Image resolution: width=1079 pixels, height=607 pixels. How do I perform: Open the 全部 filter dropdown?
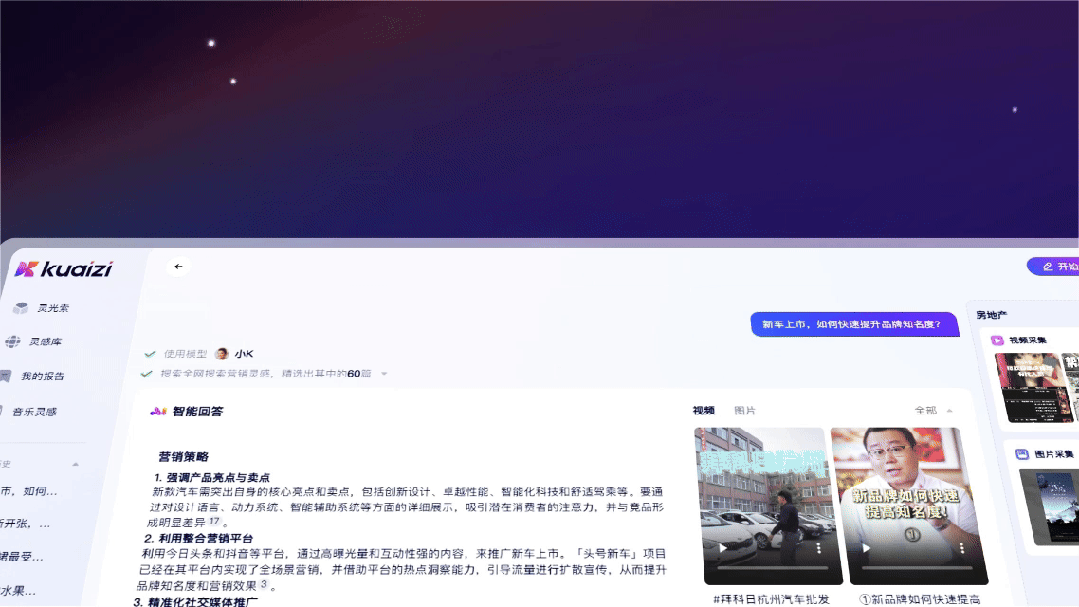[933, 410]
